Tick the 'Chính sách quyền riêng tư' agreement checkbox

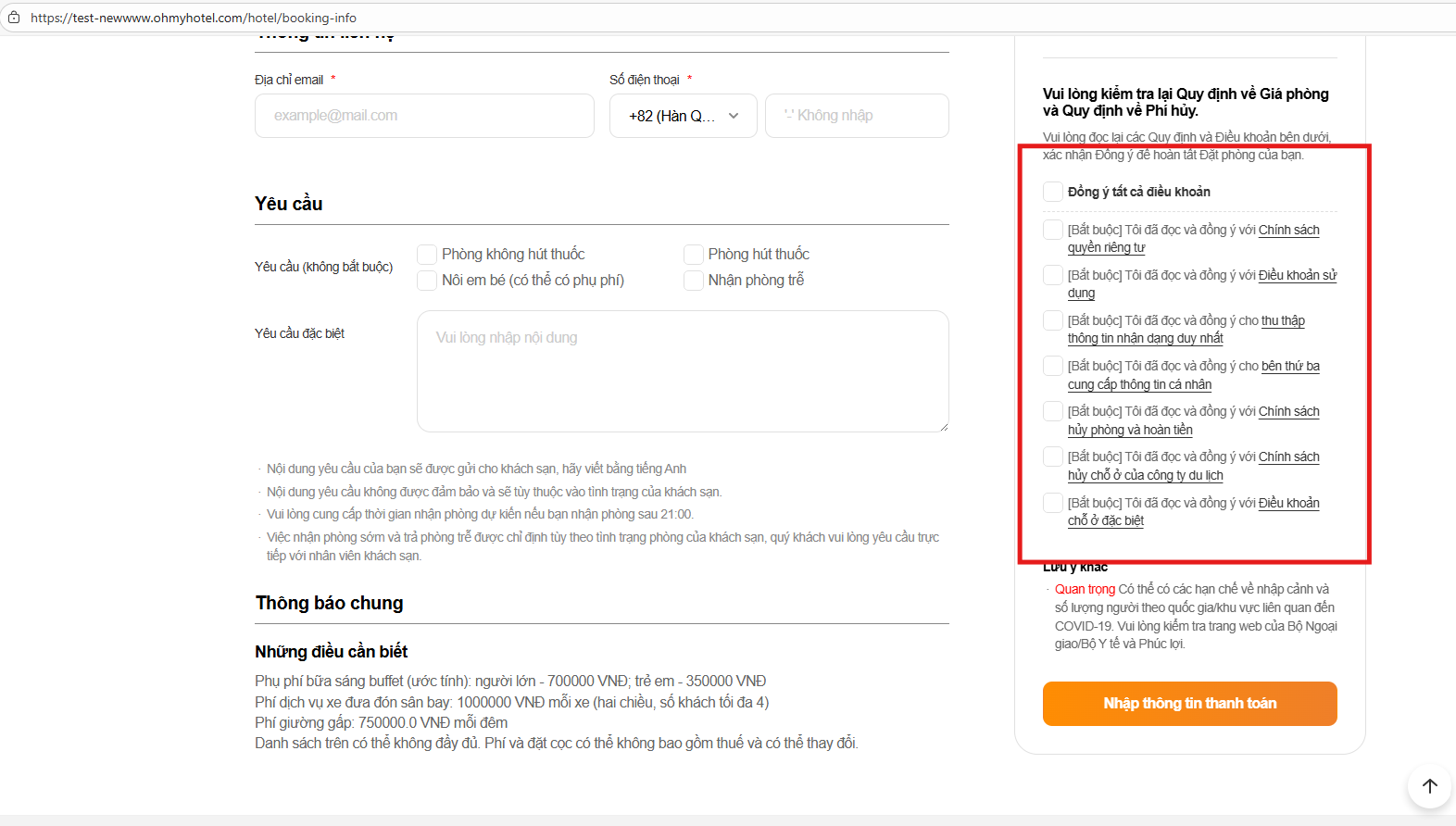[1053, 230]
